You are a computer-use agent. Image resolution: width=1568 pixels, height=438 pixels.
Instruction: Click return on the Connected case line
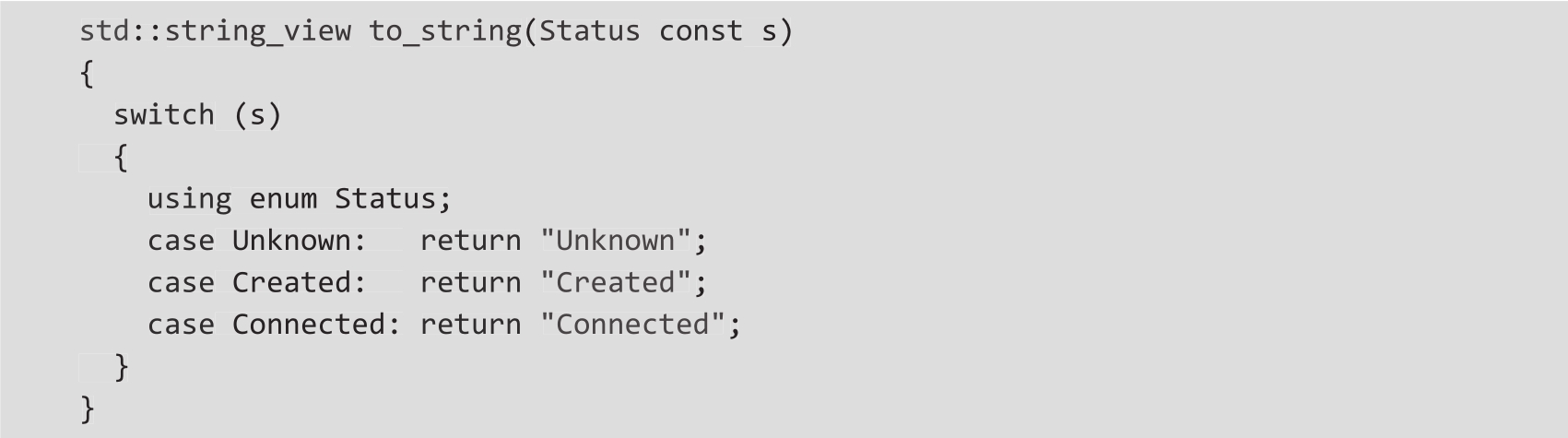click(470, 325)
